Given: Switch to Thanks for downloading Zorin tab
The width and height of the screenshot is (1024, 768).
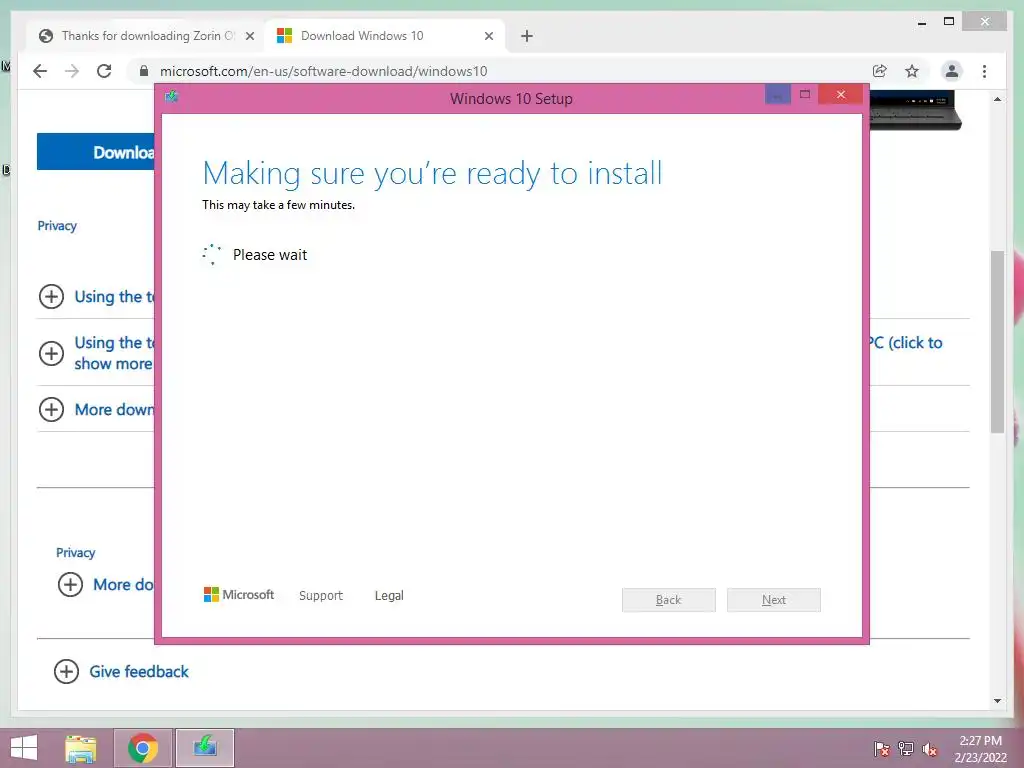Looking at the screenshot, I should tap(144, 36).
